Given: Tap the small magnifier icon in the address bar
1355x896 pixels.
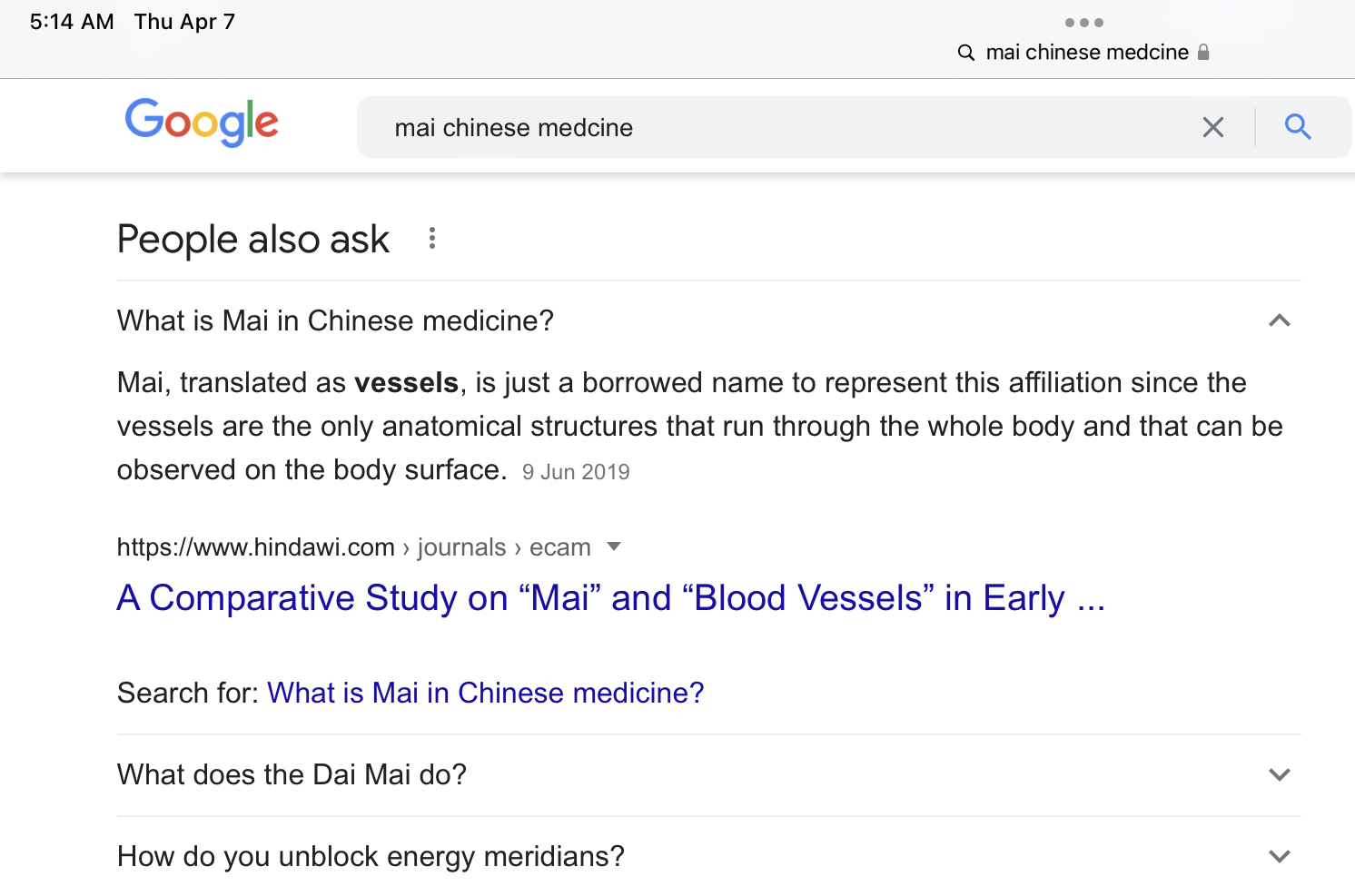Looking at the screenshot, I should click(x=966, y=53).
